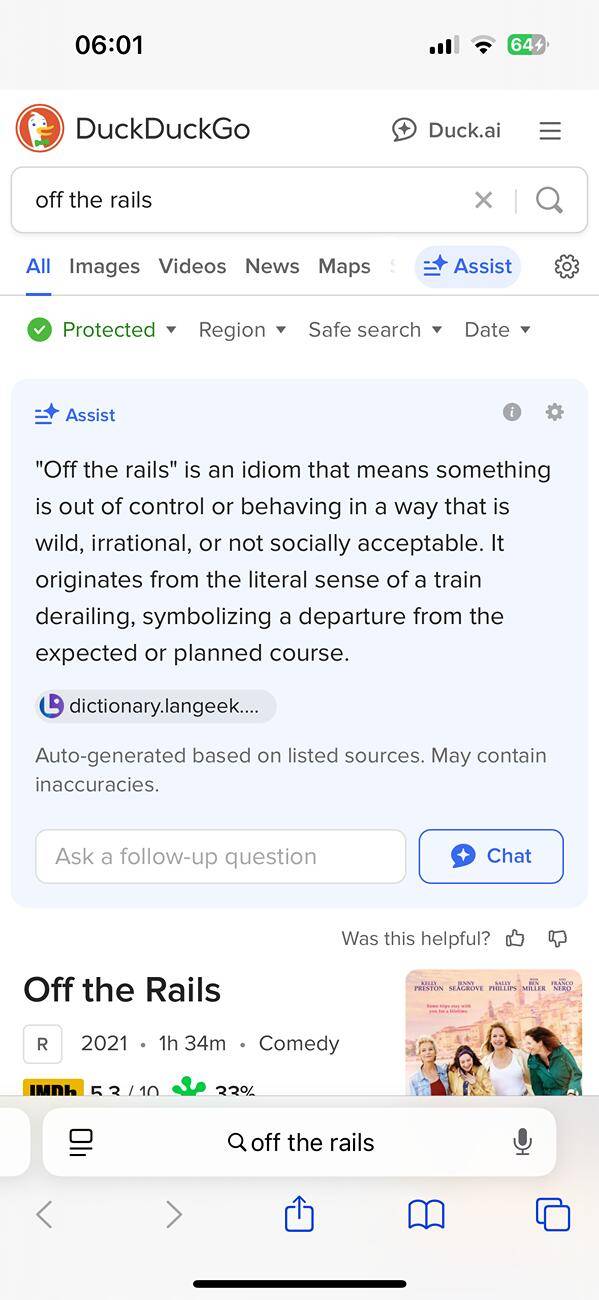Open the DuckDuckGo hamburger menu

550,130
